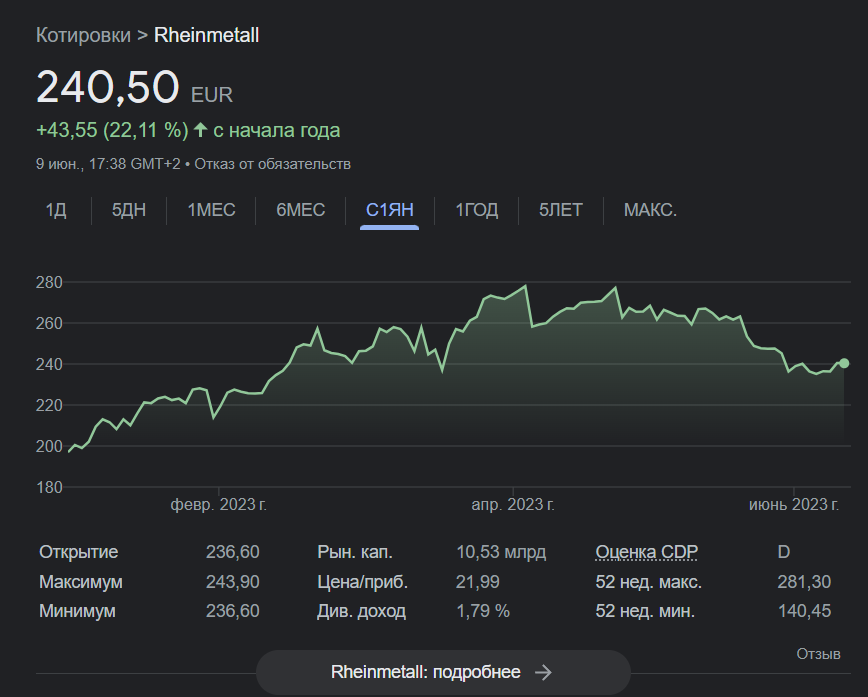
Task: Click the февр. 2023 г. axis label
Action: click(219, 504)
